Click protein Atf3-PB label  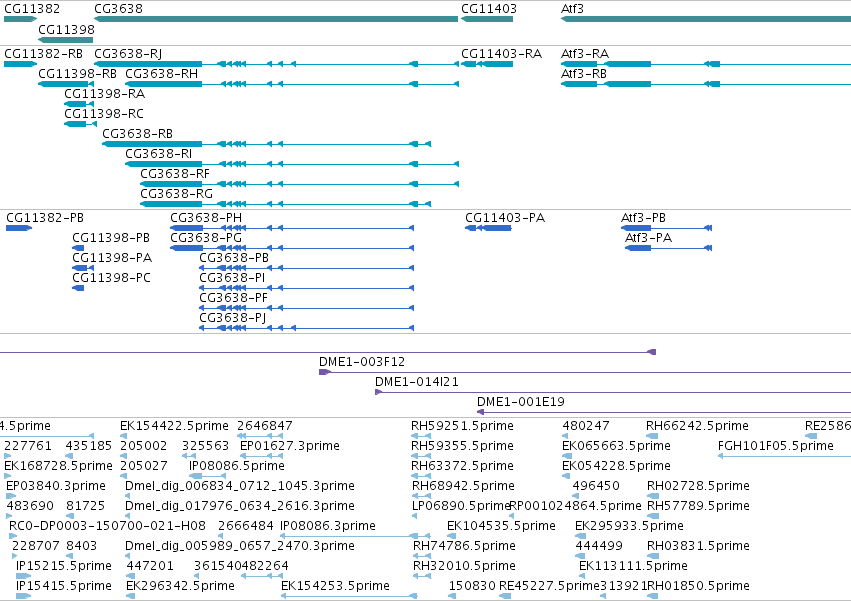(x=643, y=218)
